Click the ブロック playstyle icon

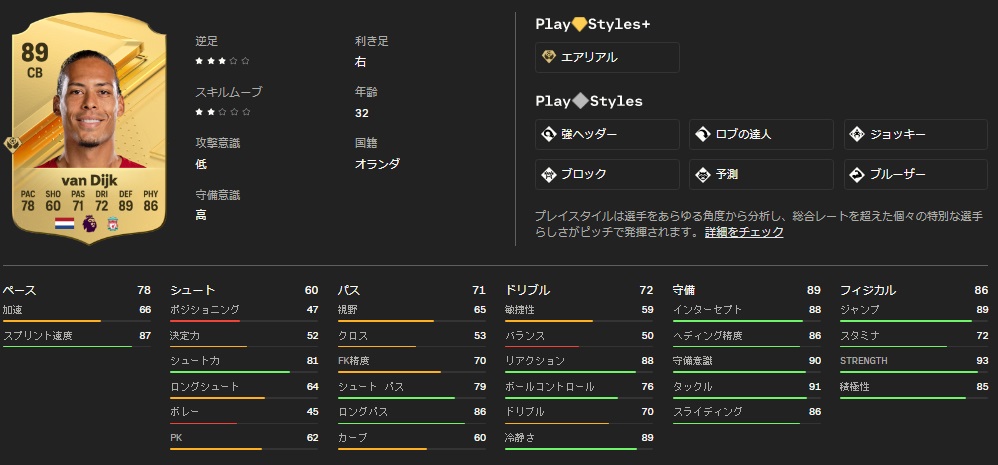click(x=548, y=174)
